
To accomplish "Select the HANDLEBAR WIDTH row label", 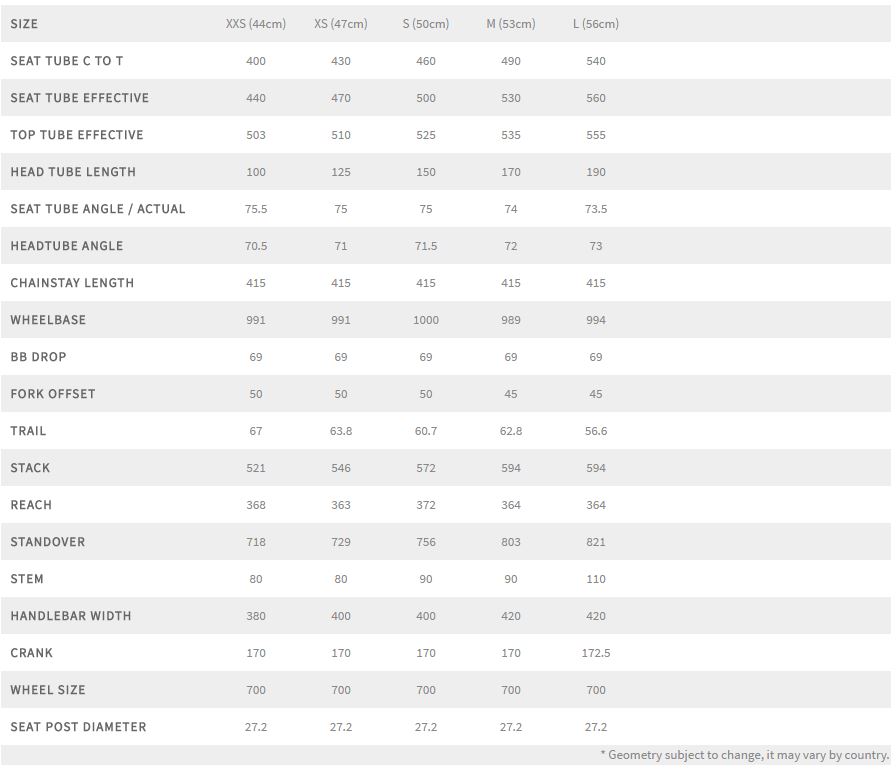I will coord(71,616).
